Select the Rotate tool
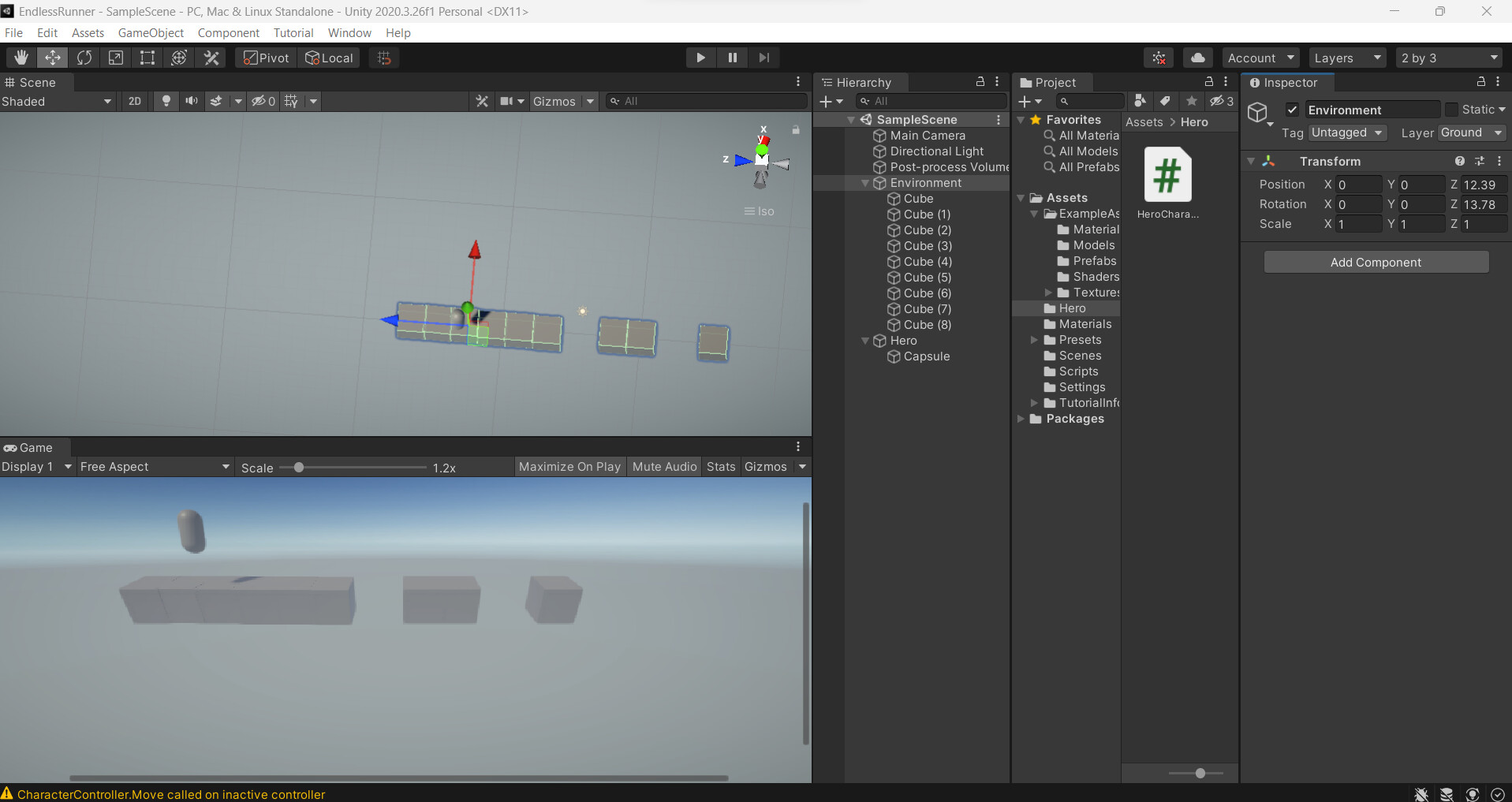This screenshot has width=1512, height=802. pos(84,57)
